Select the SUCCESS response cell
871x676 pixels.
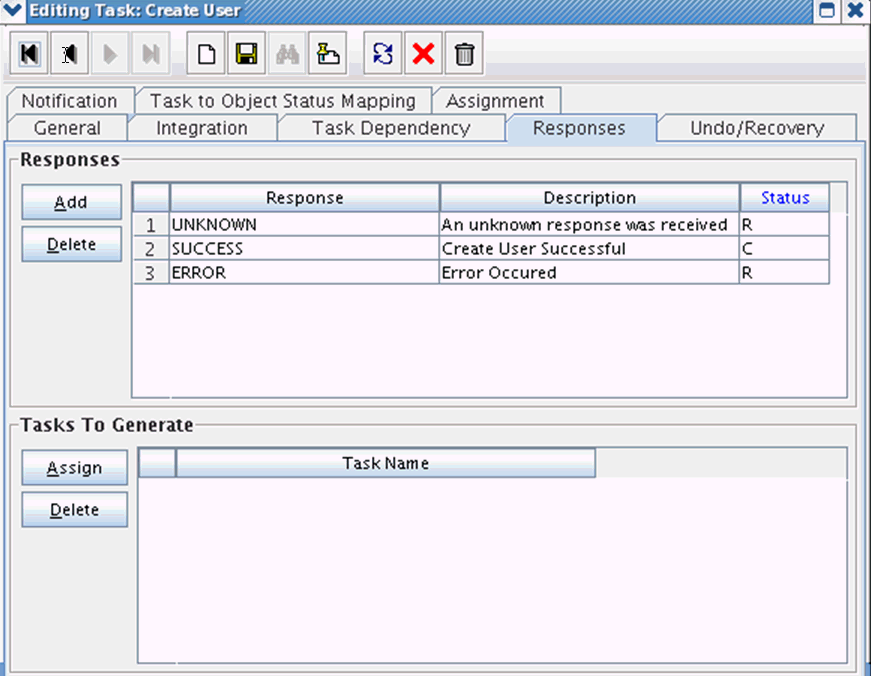304,249
